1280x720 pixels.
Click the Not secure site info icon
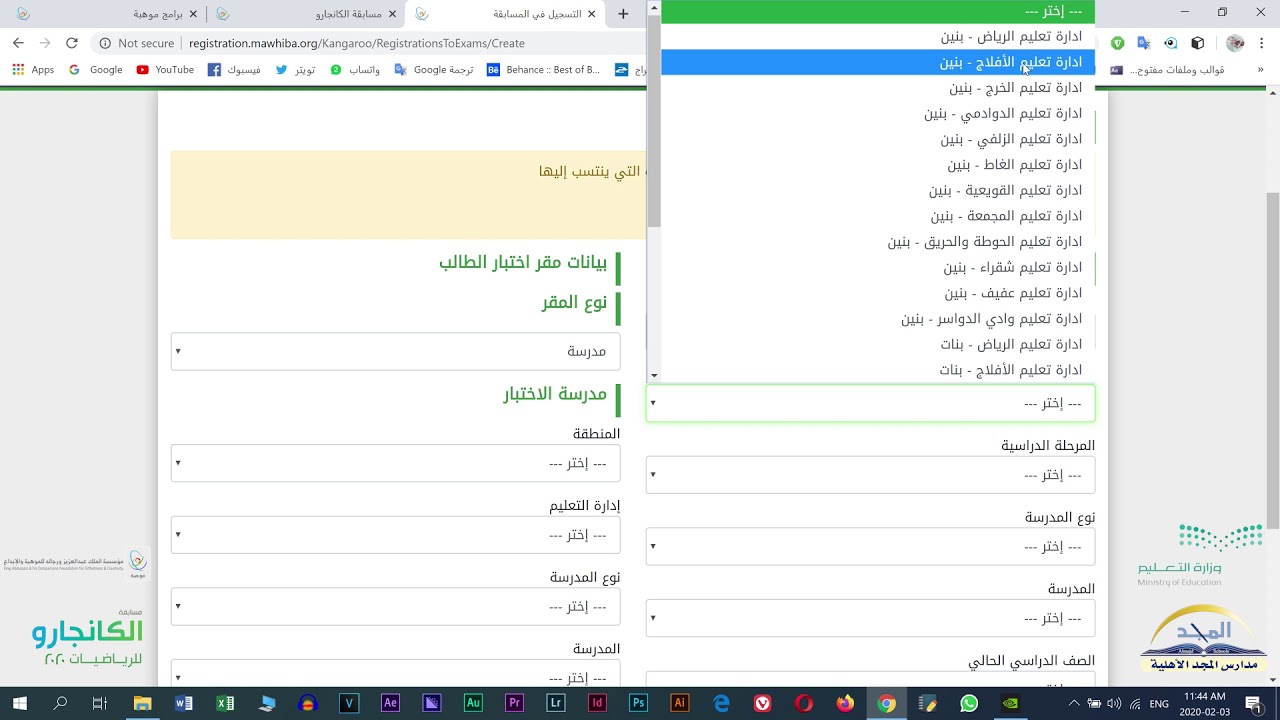click(105, 43)
